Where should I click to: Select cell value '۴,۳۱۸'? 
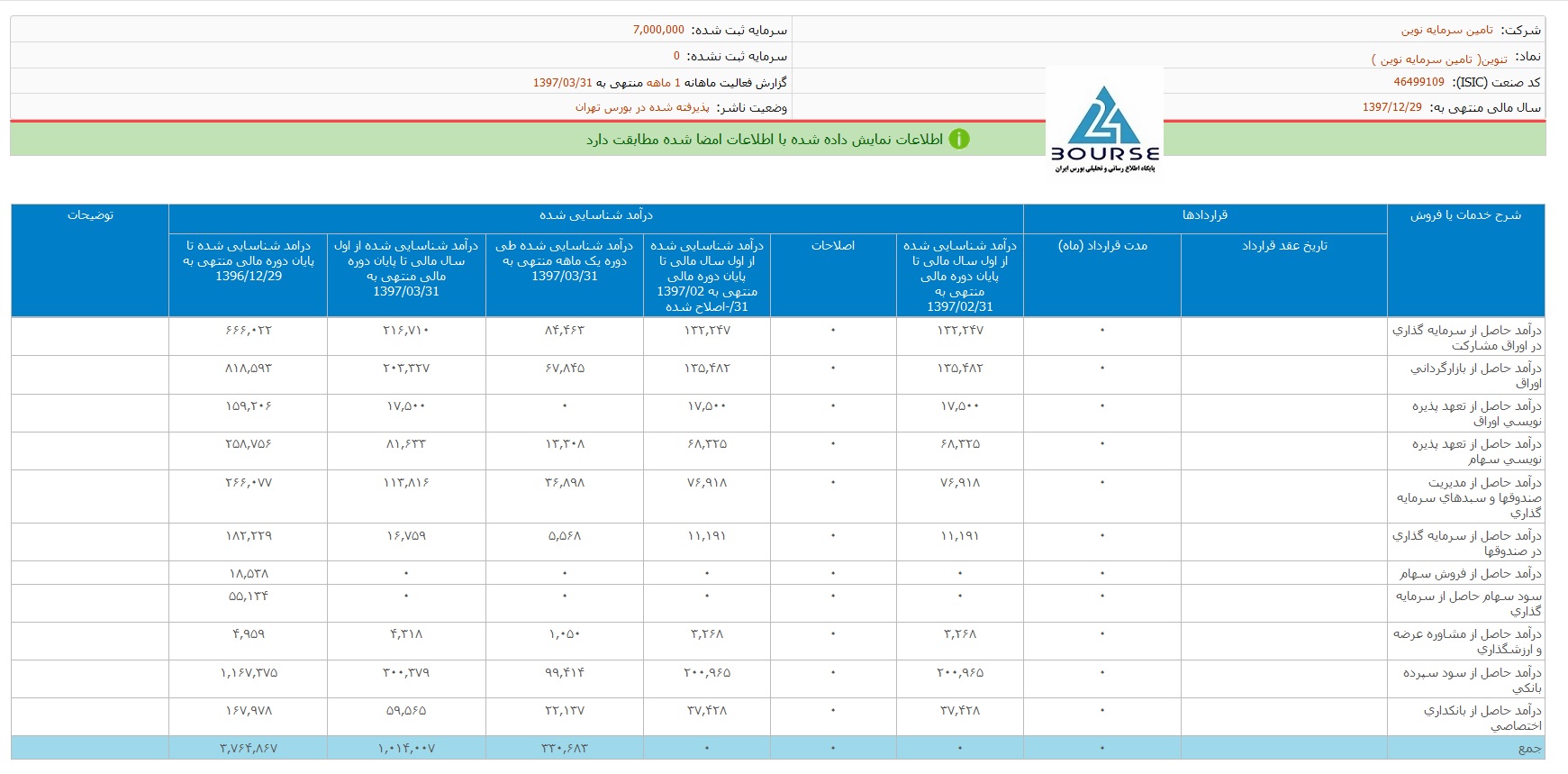(x=406, y=634)
